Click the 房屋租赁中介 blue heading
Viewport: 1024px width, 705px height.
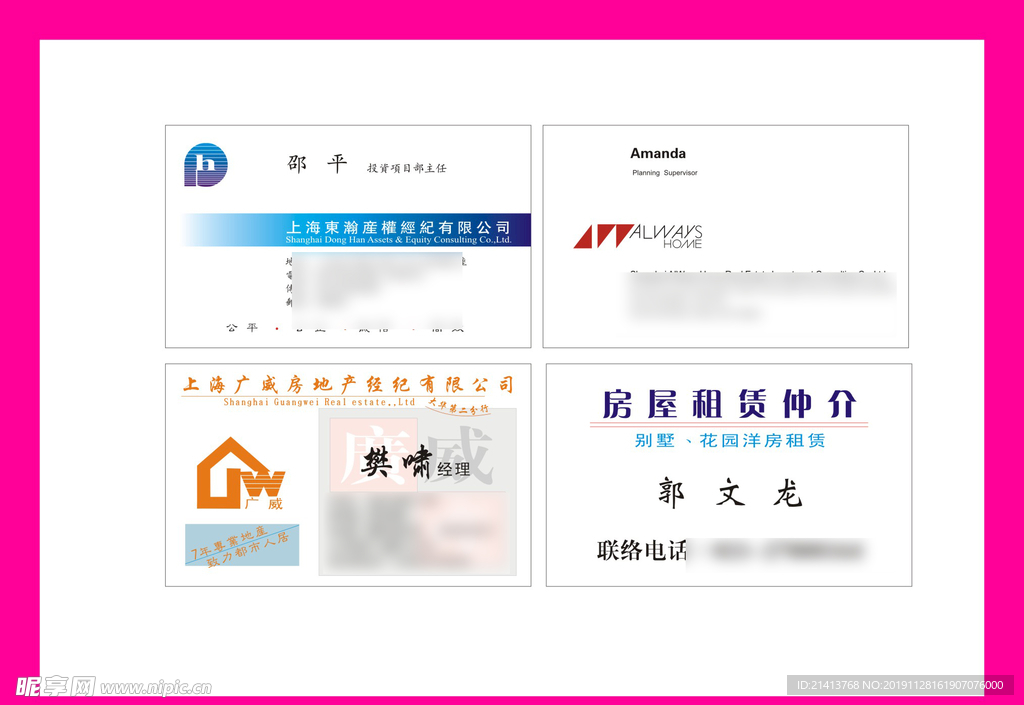[728, 405]
